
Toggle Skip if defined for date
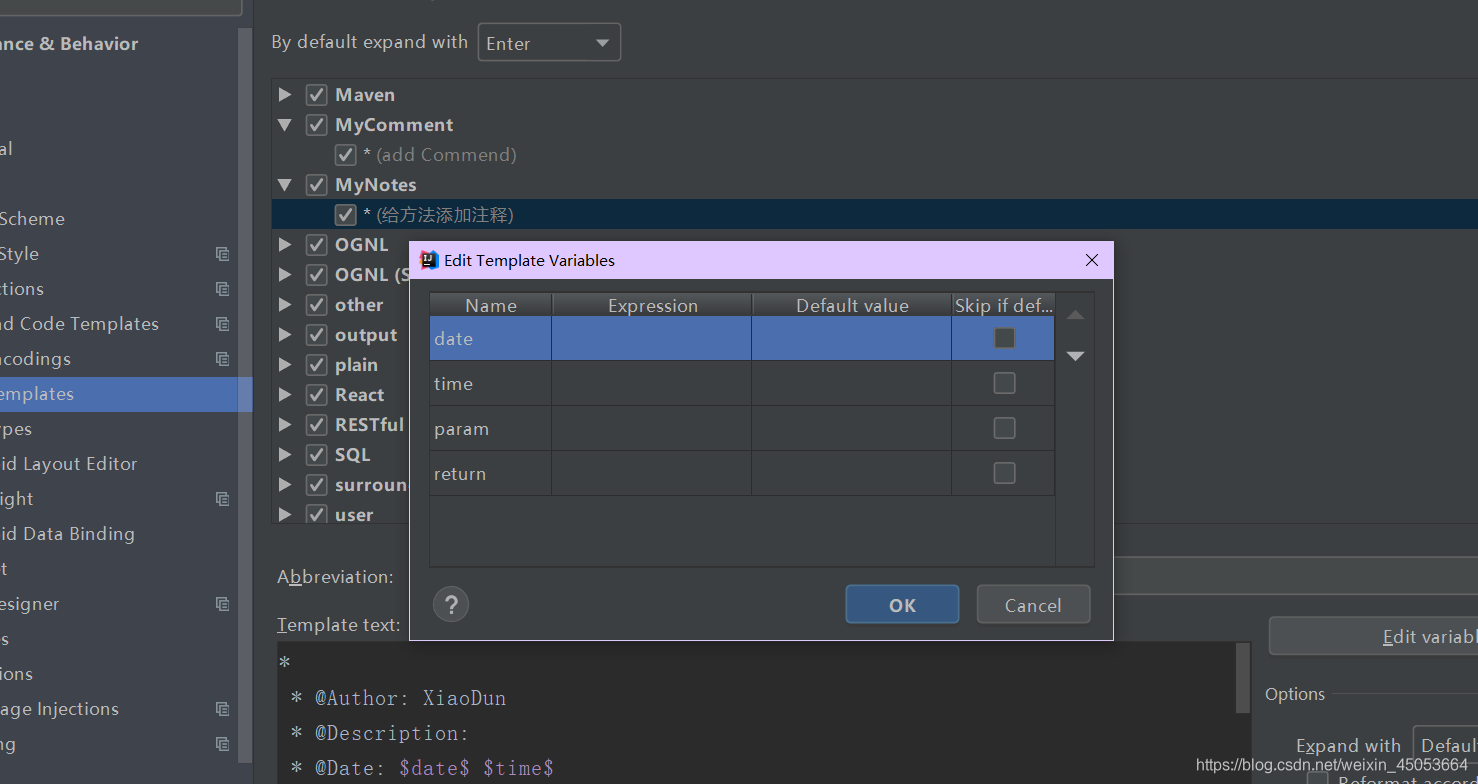coord(1004,338)
